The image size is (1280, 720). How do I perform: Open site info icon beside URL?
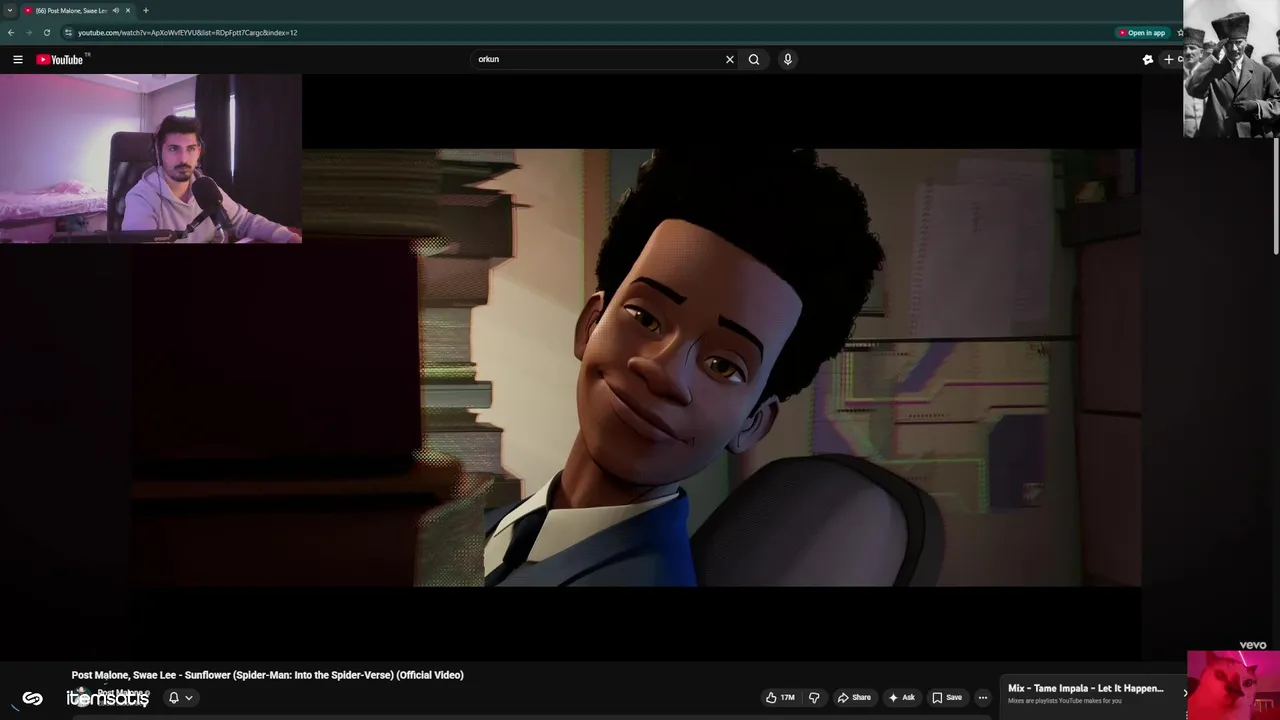point(68,32)
